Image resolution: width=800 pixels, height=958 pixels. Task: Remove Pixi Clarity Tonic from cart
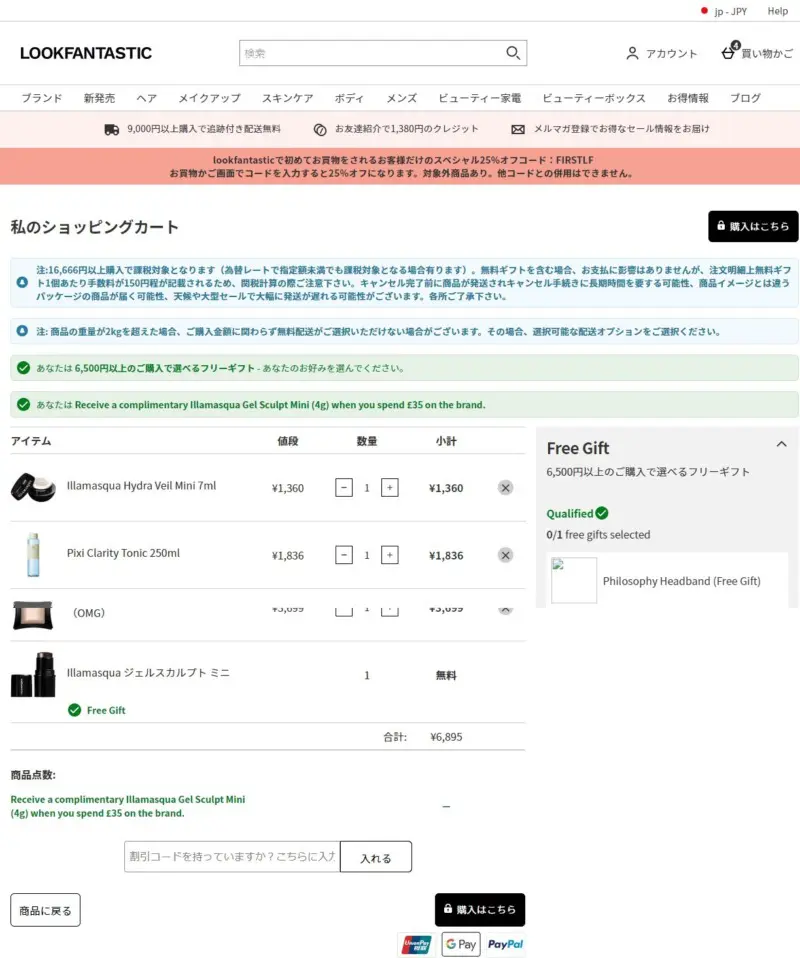(x=505, y=555)
